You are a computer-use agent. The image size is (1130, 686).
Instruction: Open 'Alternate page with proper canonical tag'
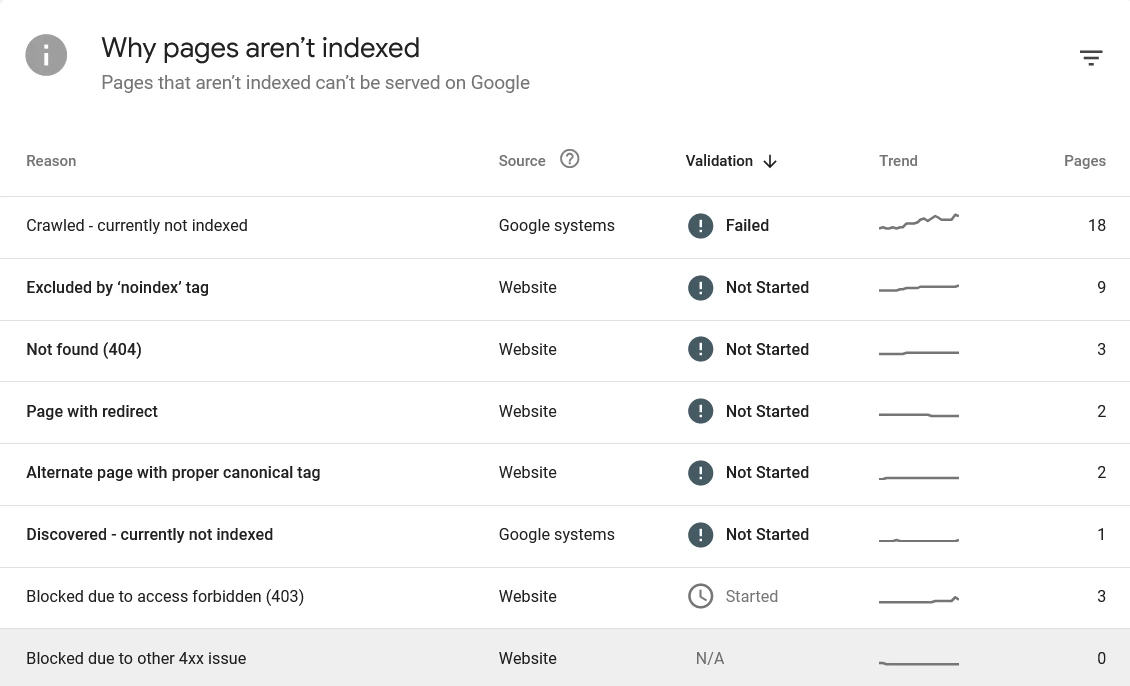tap(173, 473)
